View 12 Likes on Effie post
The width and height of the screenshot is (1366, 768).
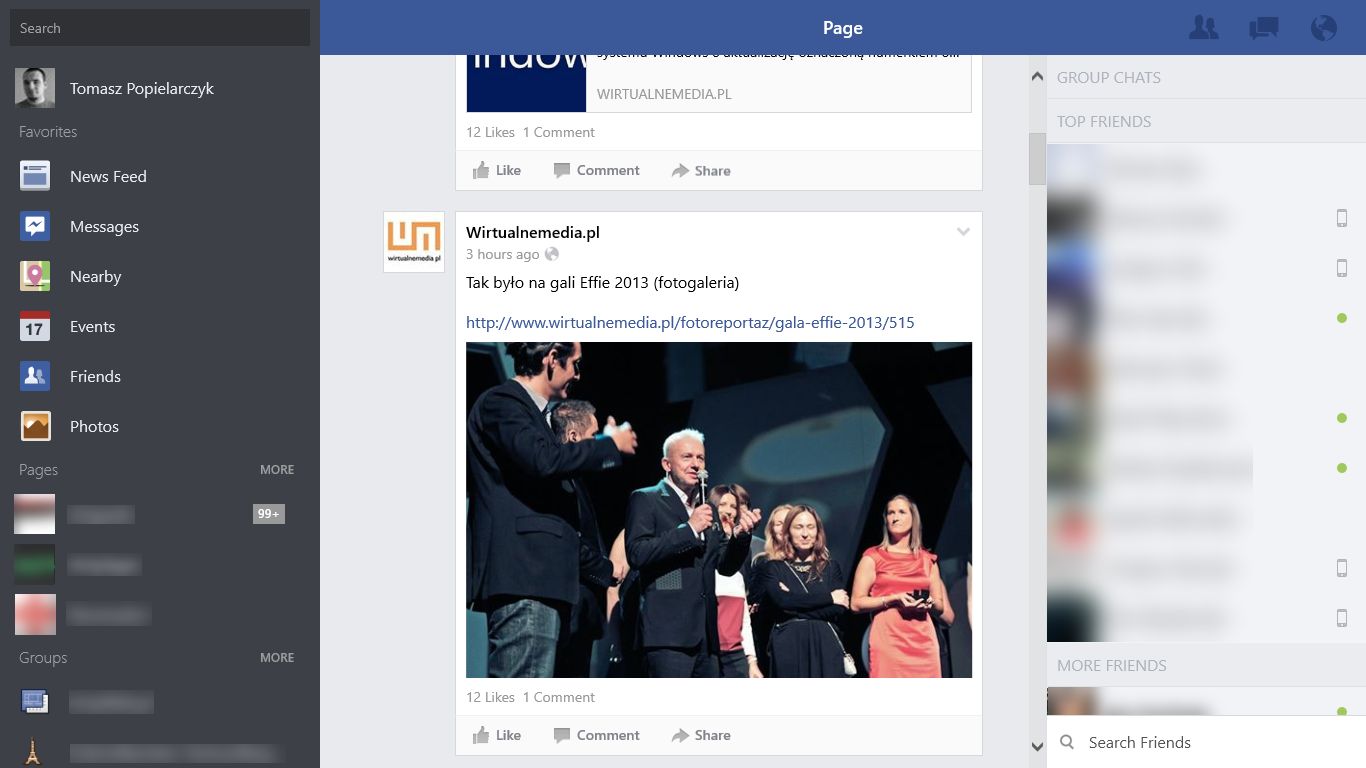(490, 697)
